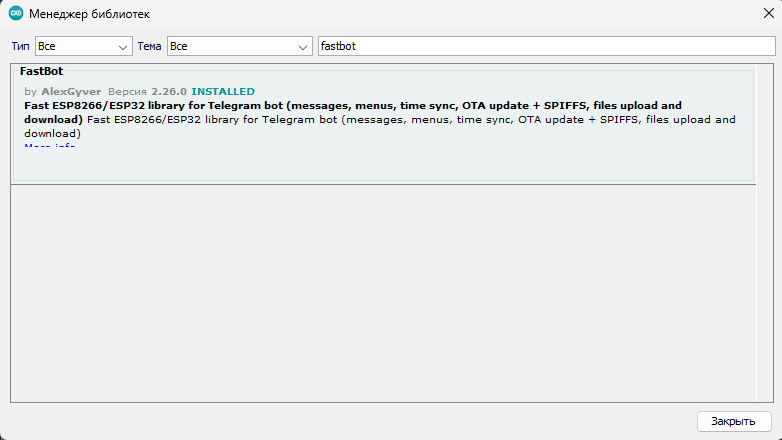This screenshot has width=782, height=440.
Task: Select the FastBot library entry
Action: coord(383,124)
